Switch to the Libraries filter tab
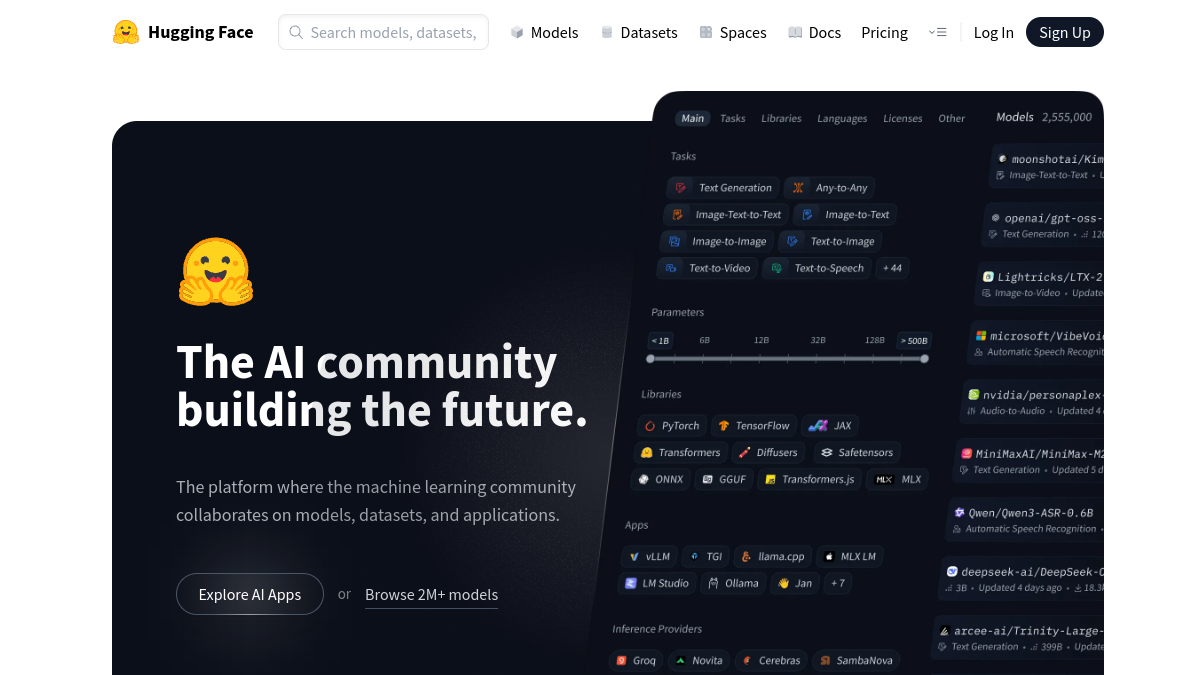1200x675 pixels. tap(781, 118)
